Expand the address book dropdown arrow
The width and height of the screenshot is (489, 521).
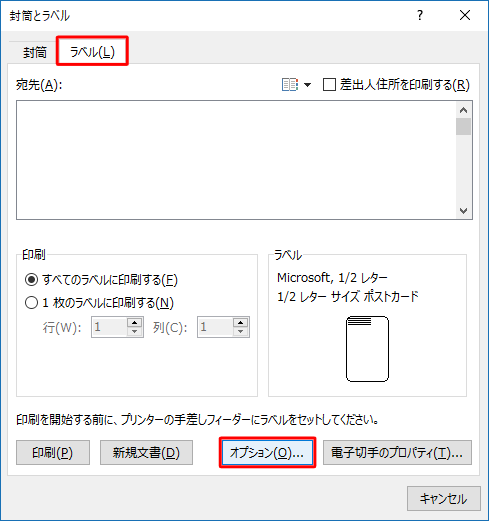click(307, 85)
